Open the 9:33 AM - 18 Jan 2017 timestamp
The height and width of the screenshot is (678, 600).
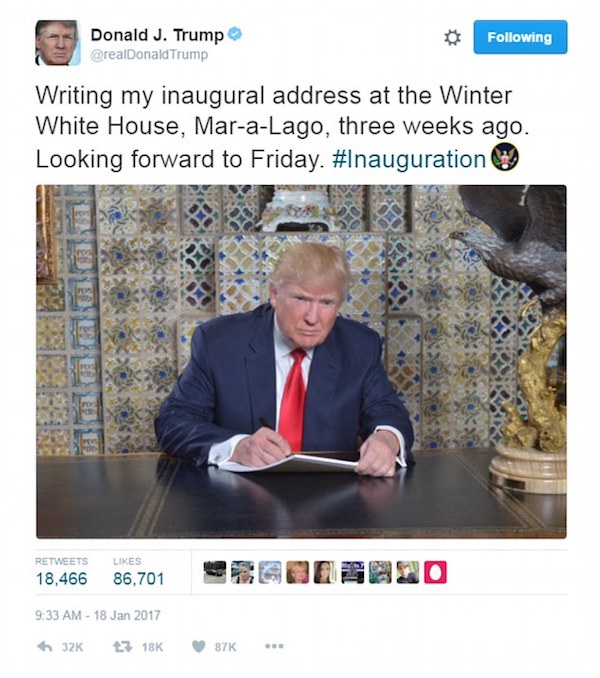coord(98,615)
